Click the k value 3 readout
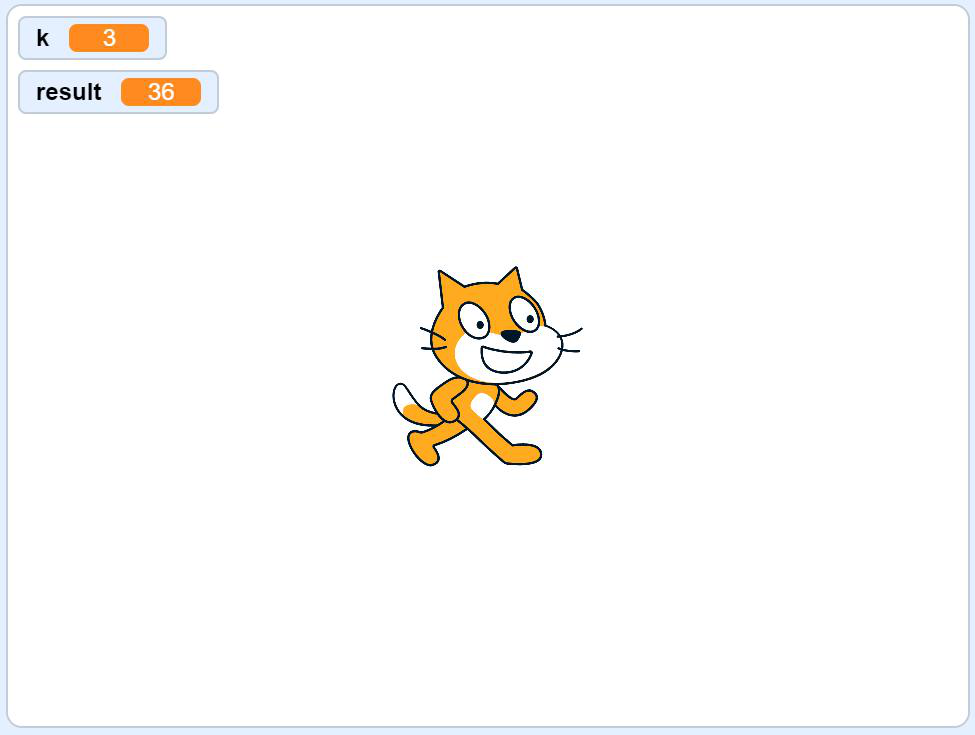The height and width of the screenshot is (735, 975). pyautogui.click(x=109, y=38)
